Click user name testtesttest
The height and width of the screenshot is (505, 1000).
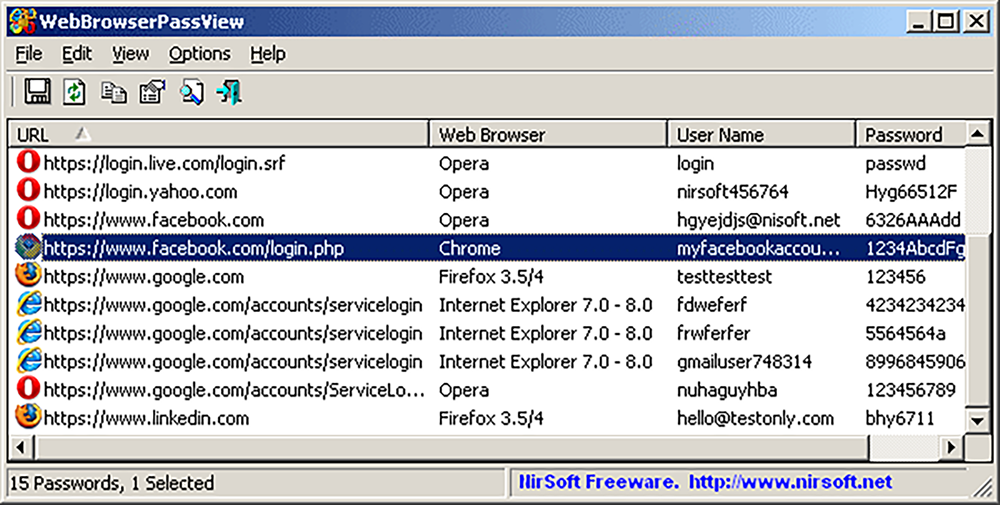pos(724,276)
